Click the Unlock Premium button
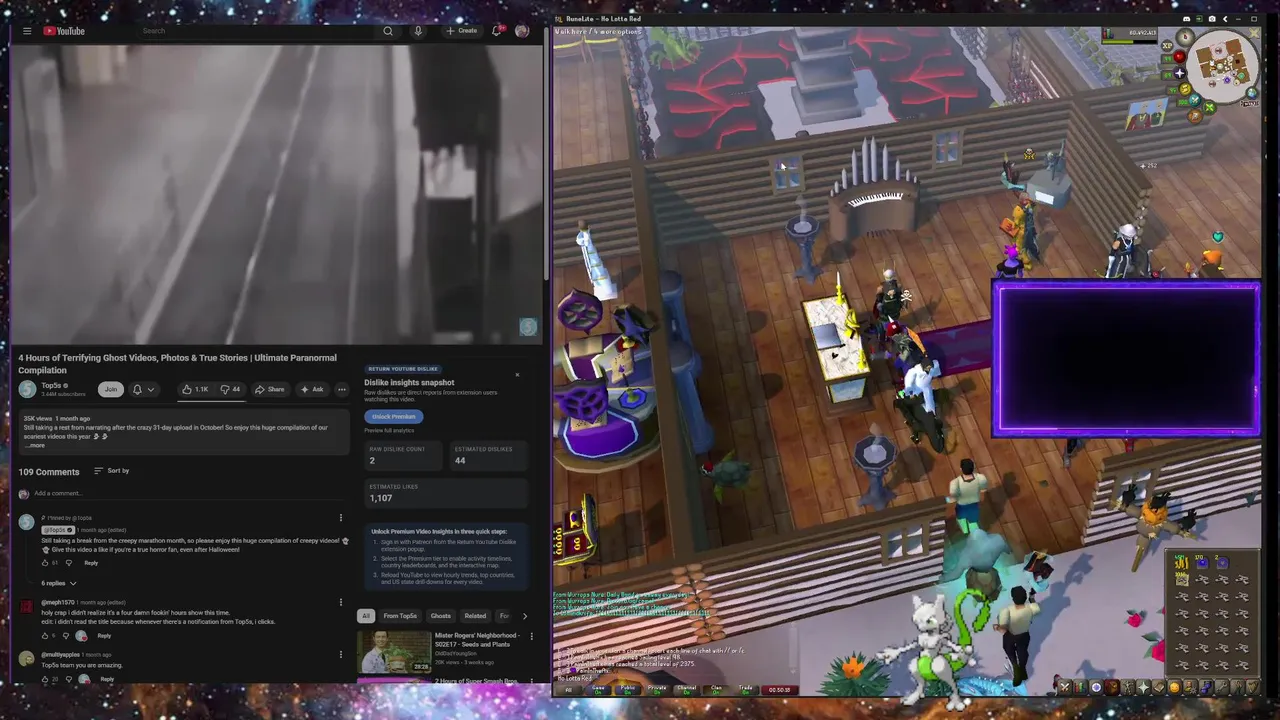Image resolution: width=1280 pixels, height=720 pixels. [x=393, y=417]
